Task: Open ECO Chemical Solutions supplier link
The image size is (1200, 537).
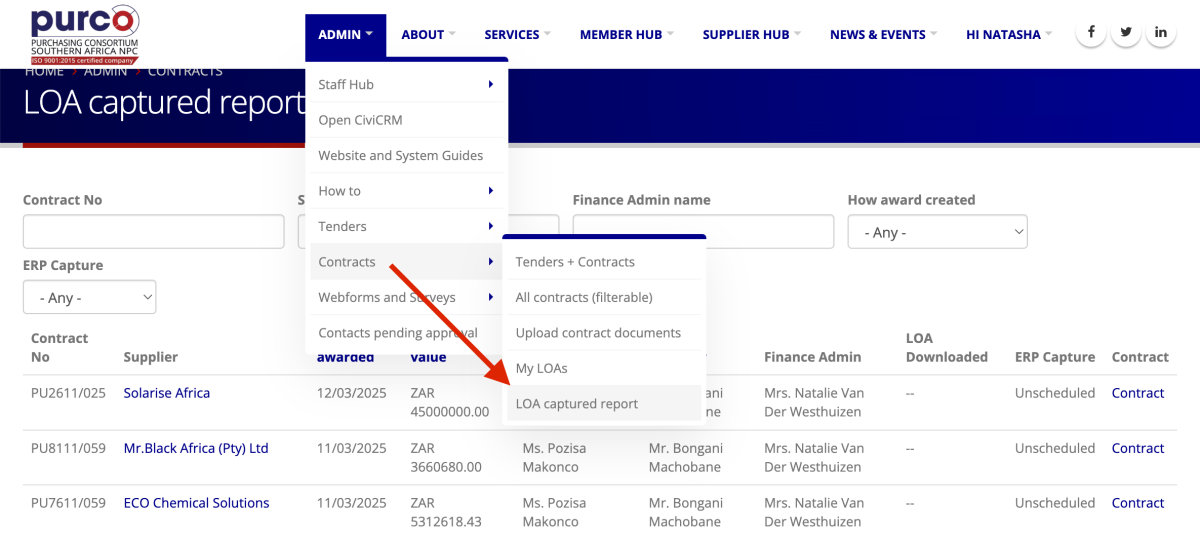Action: click(196, 503)
